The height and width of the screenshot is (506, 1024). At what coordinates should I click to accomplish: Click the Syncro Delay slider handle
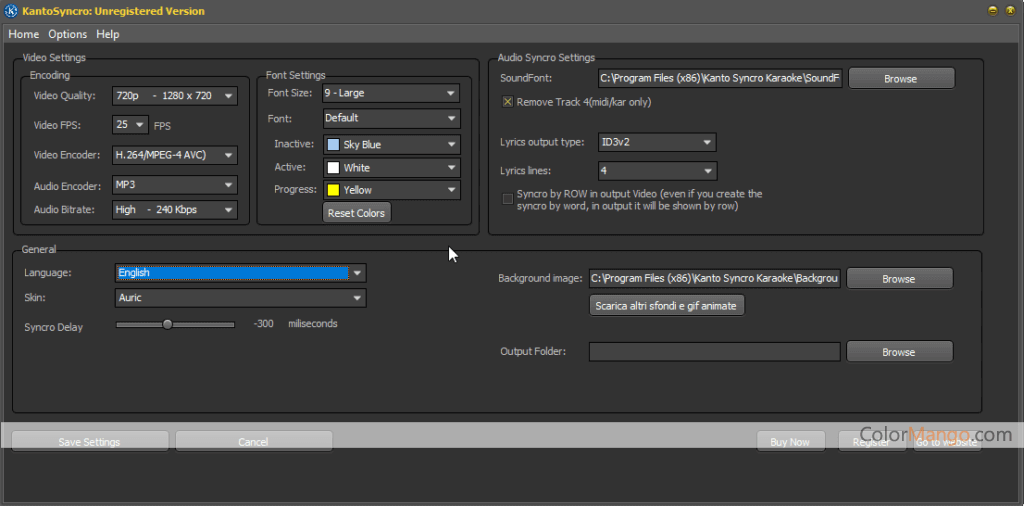(167, 324)
